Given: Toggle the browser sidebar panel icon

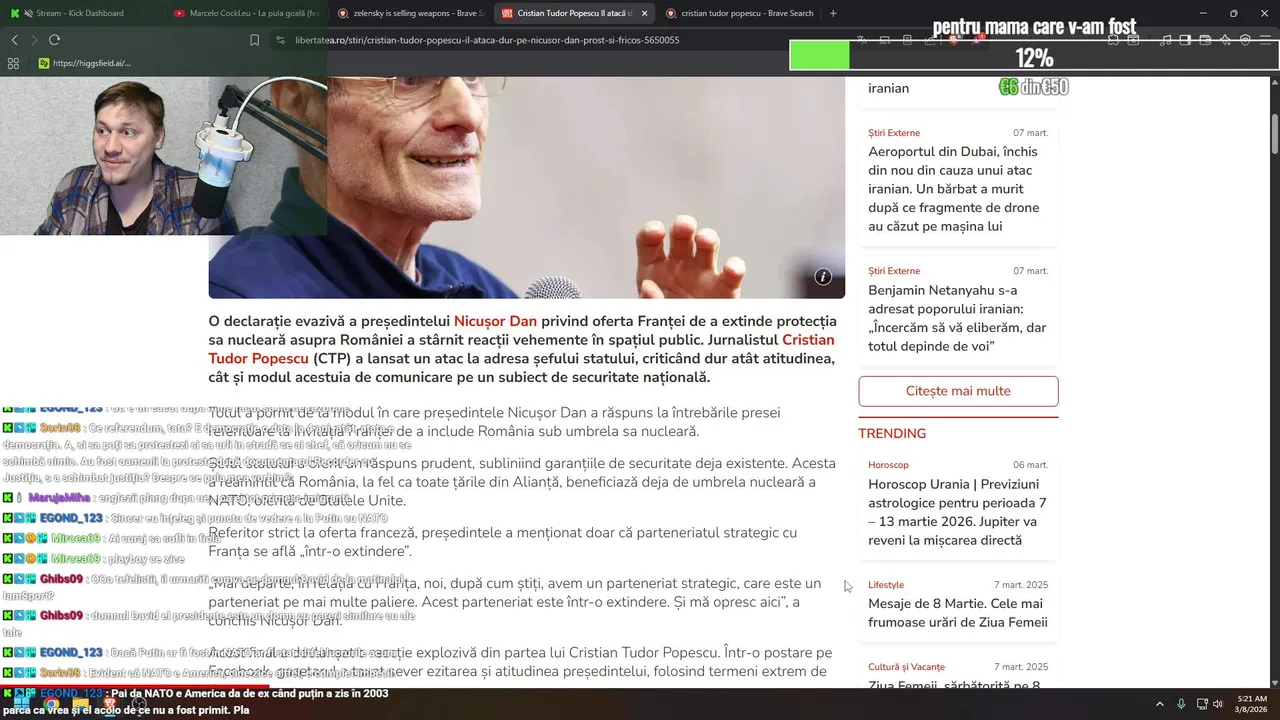Looking at the screenshot, I should tap(1185, 40).
